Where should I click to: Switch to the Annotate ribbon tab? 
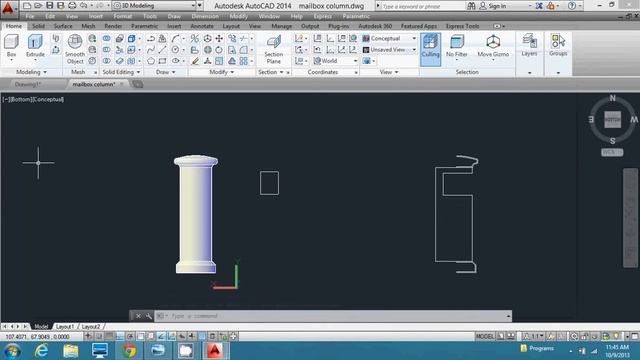[202, 26]
